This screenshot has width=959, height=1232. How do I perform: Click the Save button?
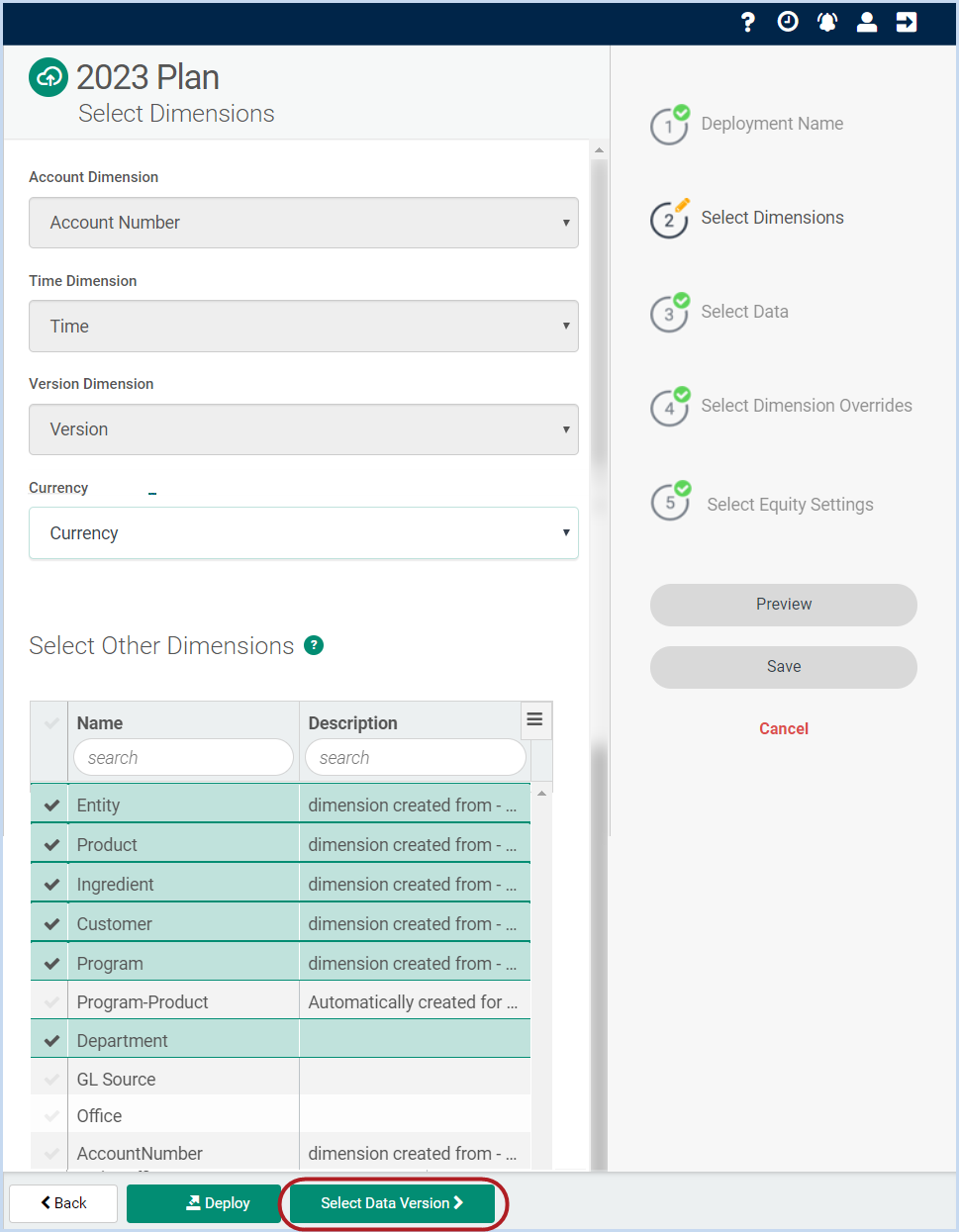[784, 667]
